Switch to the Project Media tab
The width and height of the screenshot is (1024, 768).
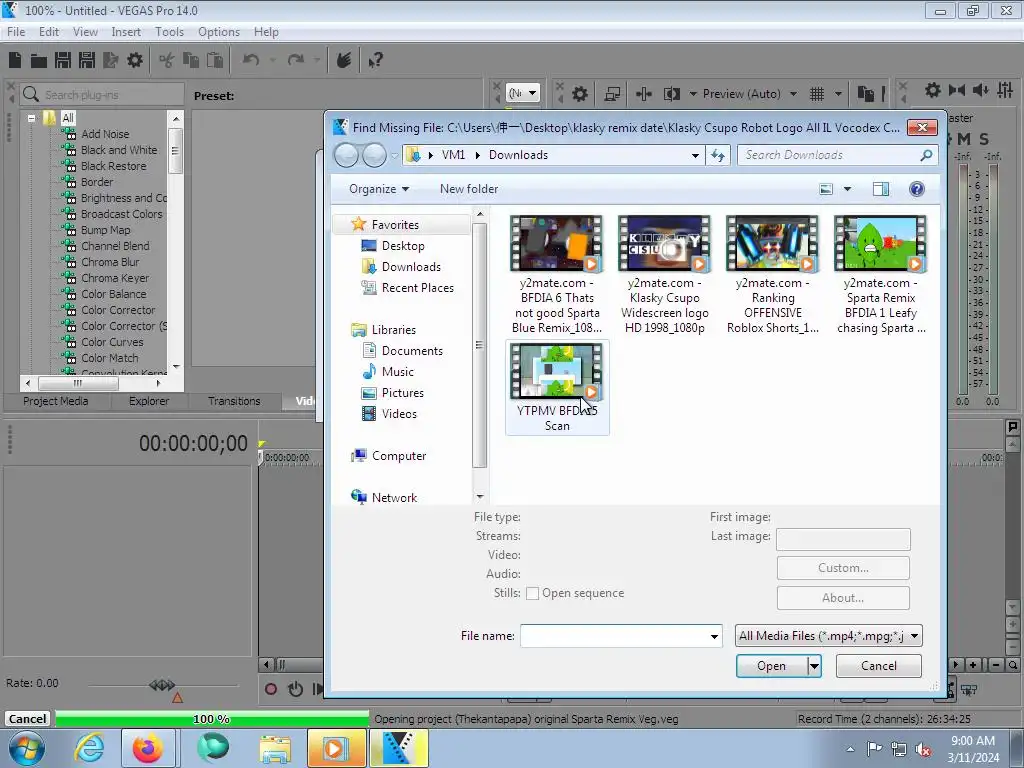pyautogui.click(x=56, y=402)
